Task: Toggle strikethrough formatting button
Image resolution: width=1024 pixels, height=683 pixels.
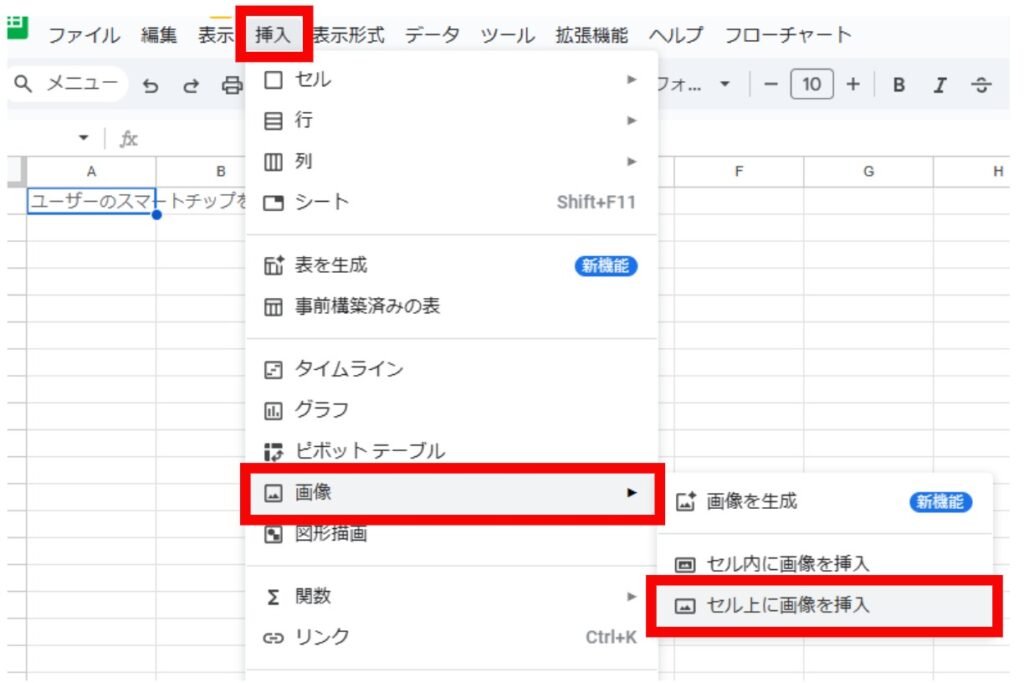Action: click(982, 86)
